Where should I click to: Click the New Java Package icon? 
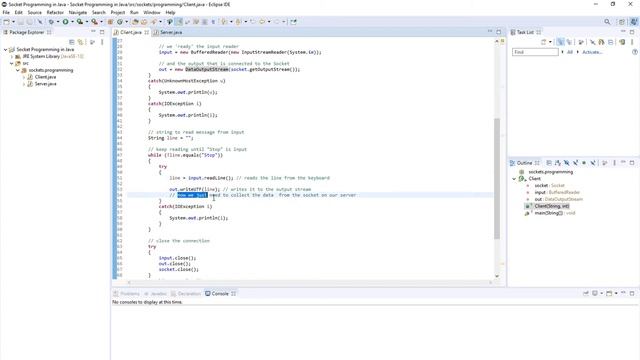point(111,22)
